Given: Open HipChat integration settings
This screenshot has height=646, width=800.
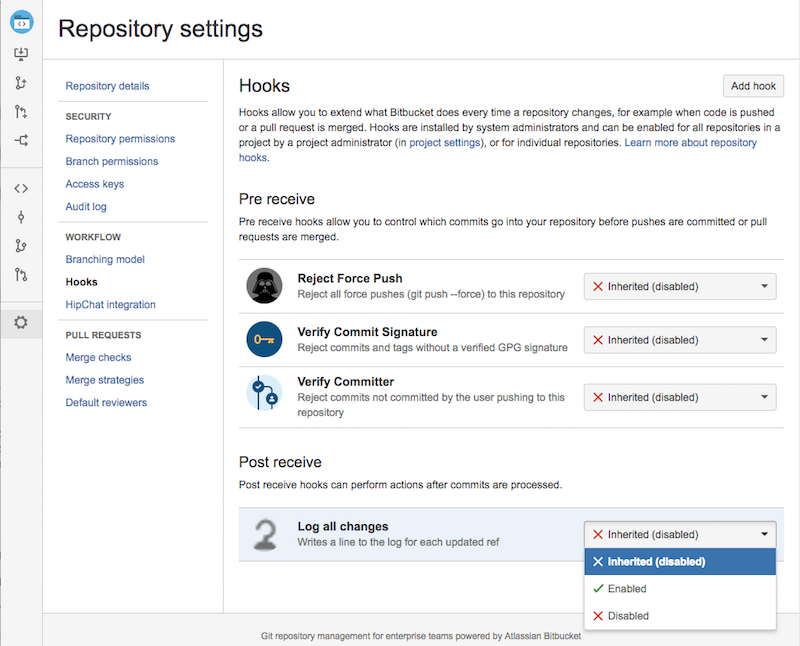Looking at the screenshot, I should 110,305.
